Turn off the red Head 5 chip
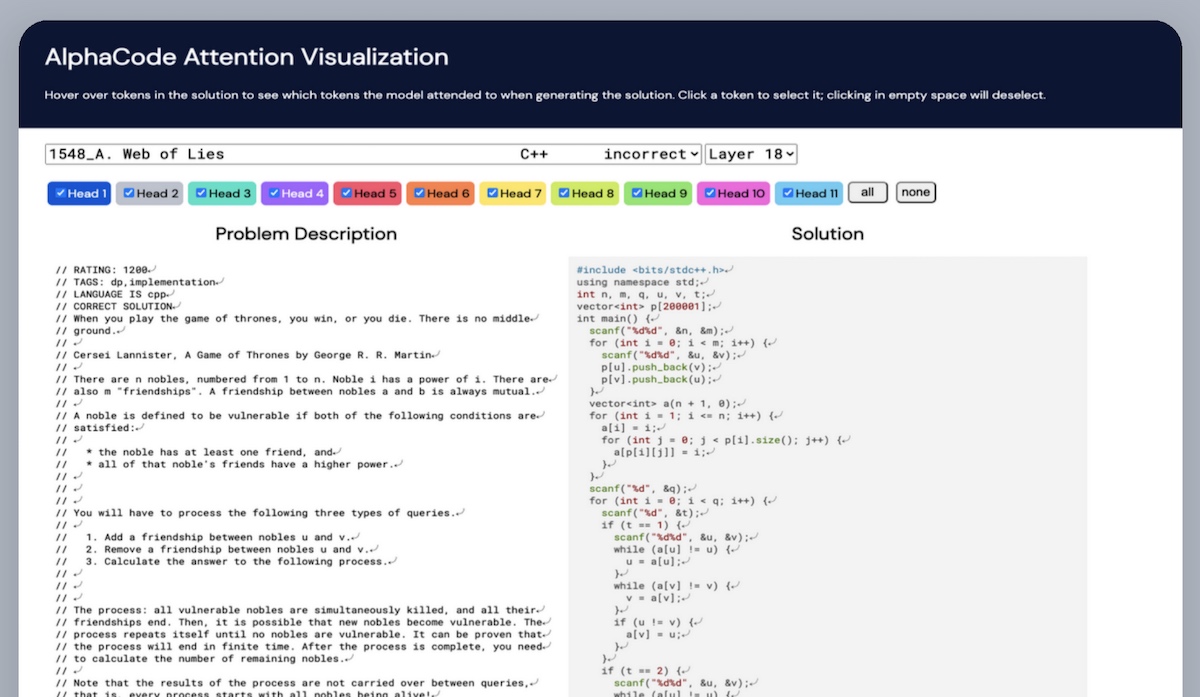Viewport: 1200px width, 697px height. coord(346,194)
